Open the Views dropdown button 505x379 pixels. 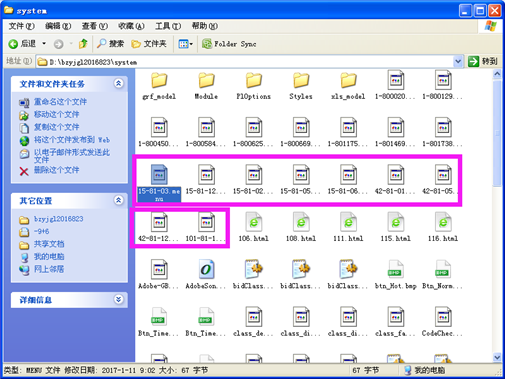pos(186,44)
